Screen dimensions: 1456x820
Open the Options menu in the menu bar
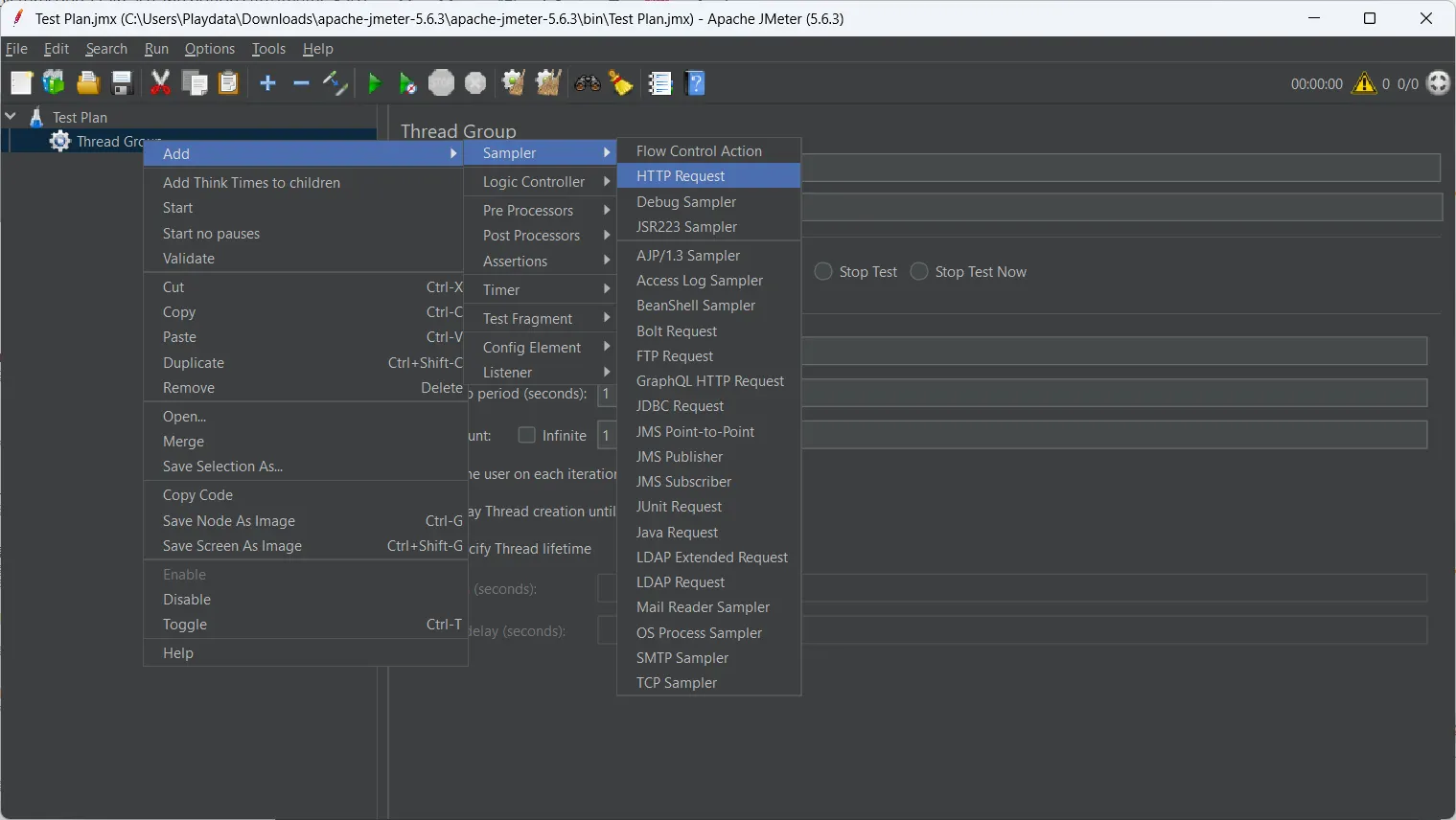pos(210,49)
